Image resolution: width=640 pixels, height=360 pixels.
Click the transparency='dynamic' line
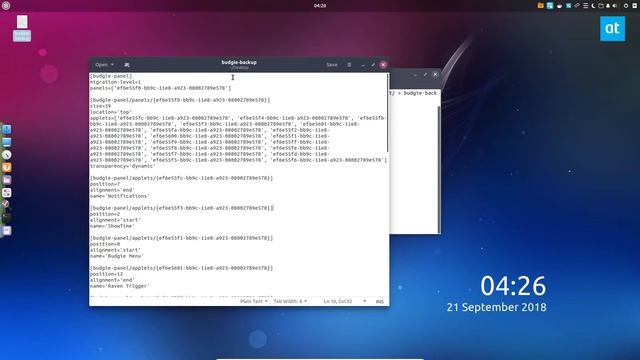coord(122,166)
